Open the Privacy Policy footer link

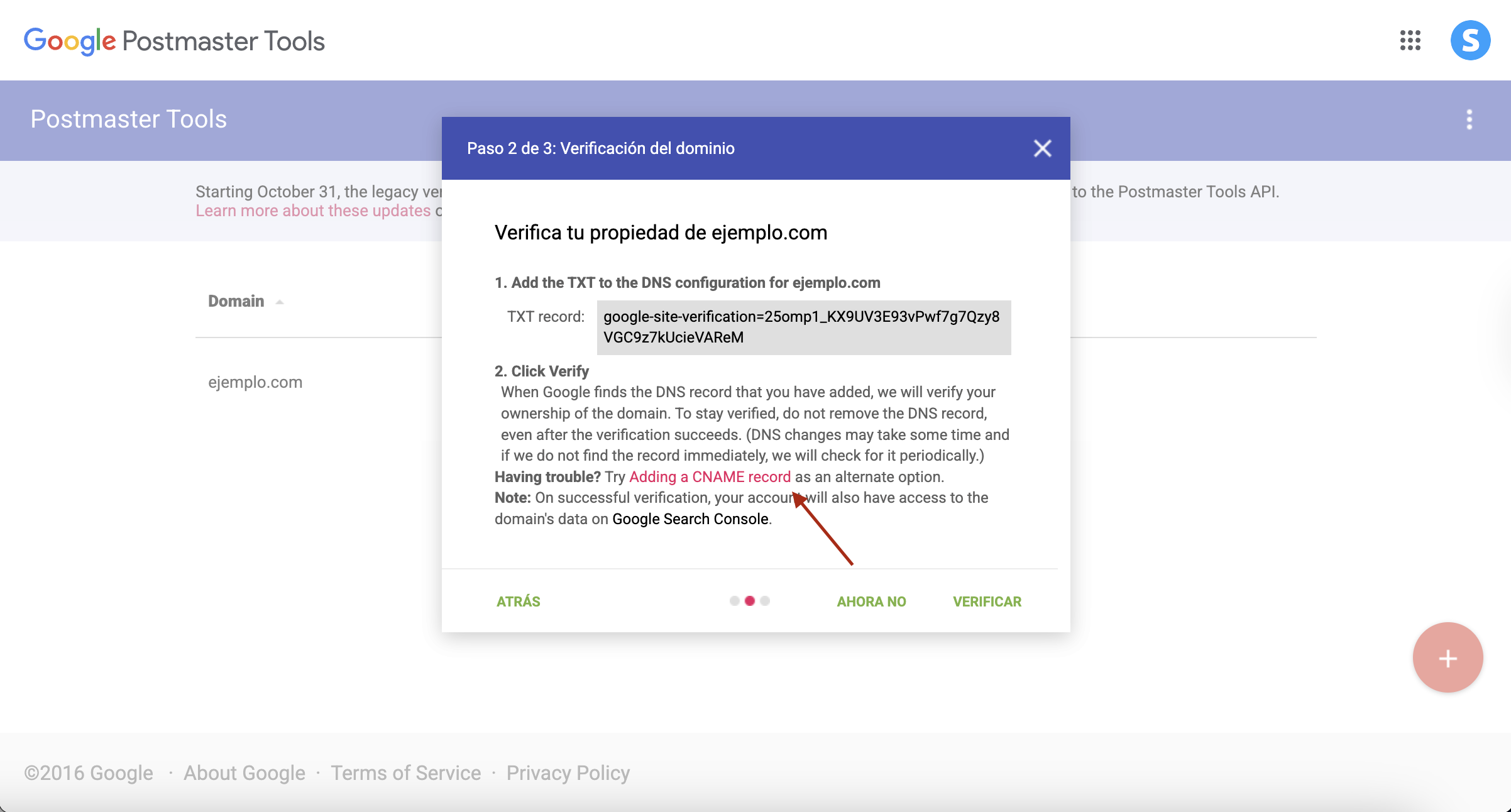pos(568,773)
